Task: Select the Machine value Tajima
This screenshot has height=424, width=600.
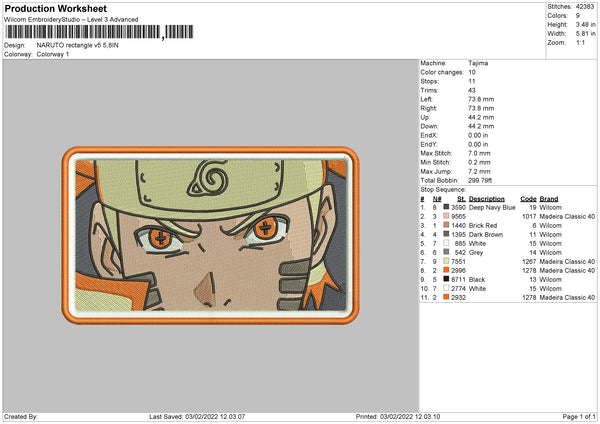Action: tap(478, 63)
